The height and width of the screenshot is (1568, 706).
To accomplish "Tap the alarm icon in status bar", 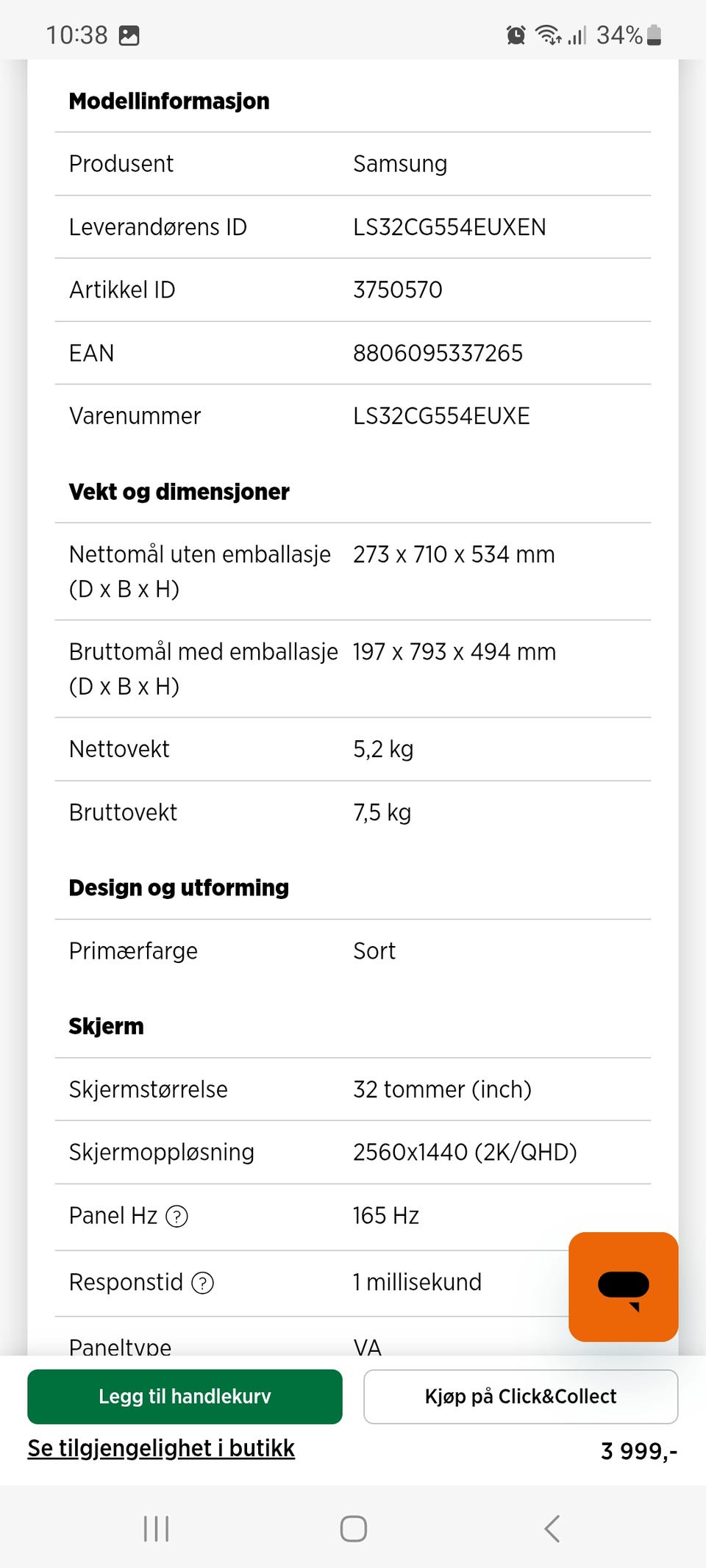I will click(516, 35).
